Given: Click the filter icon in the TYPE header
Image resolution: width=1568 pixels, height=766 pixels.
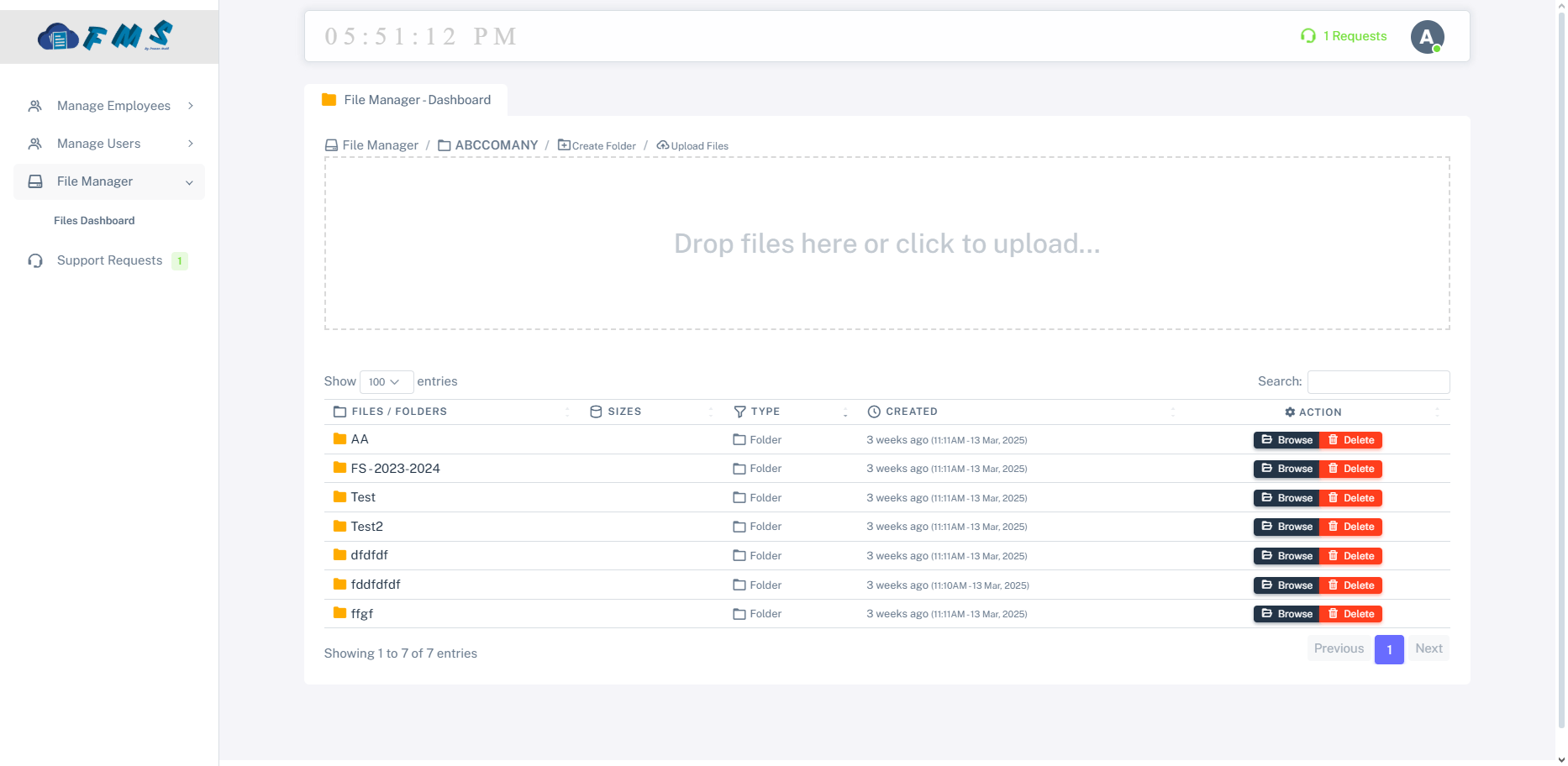Looking at the screenshot, I should (x=739, y=412).
